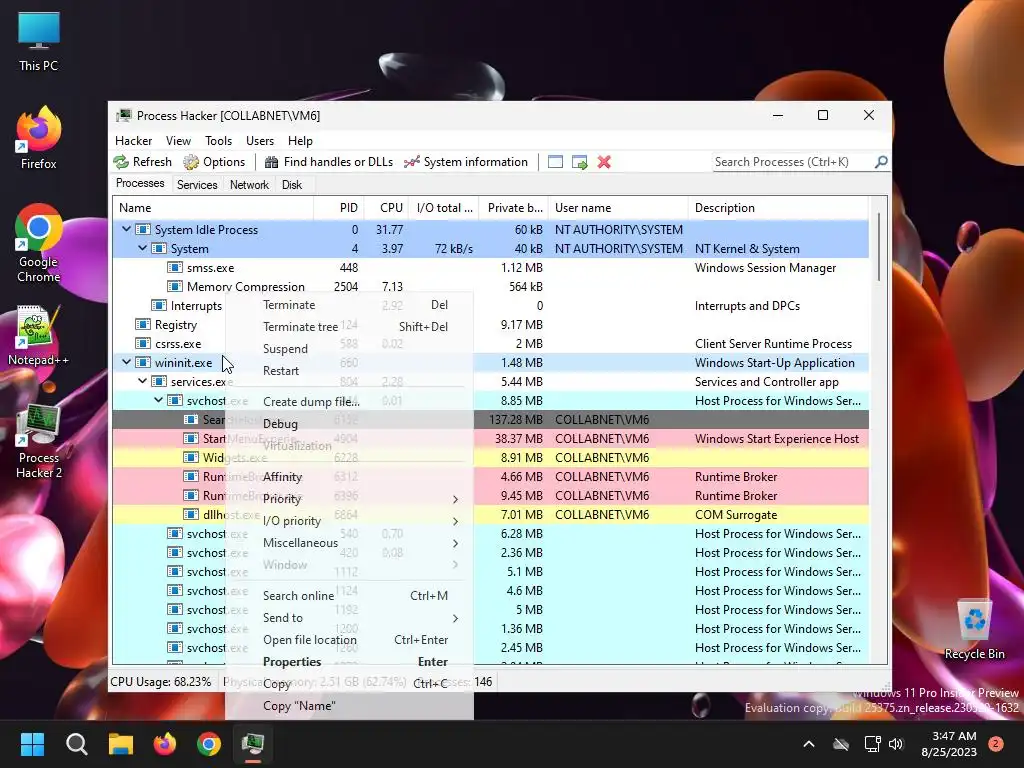Click the Registry process icon
Viewport: 1024px width, 768px height.
click(142, 325)
